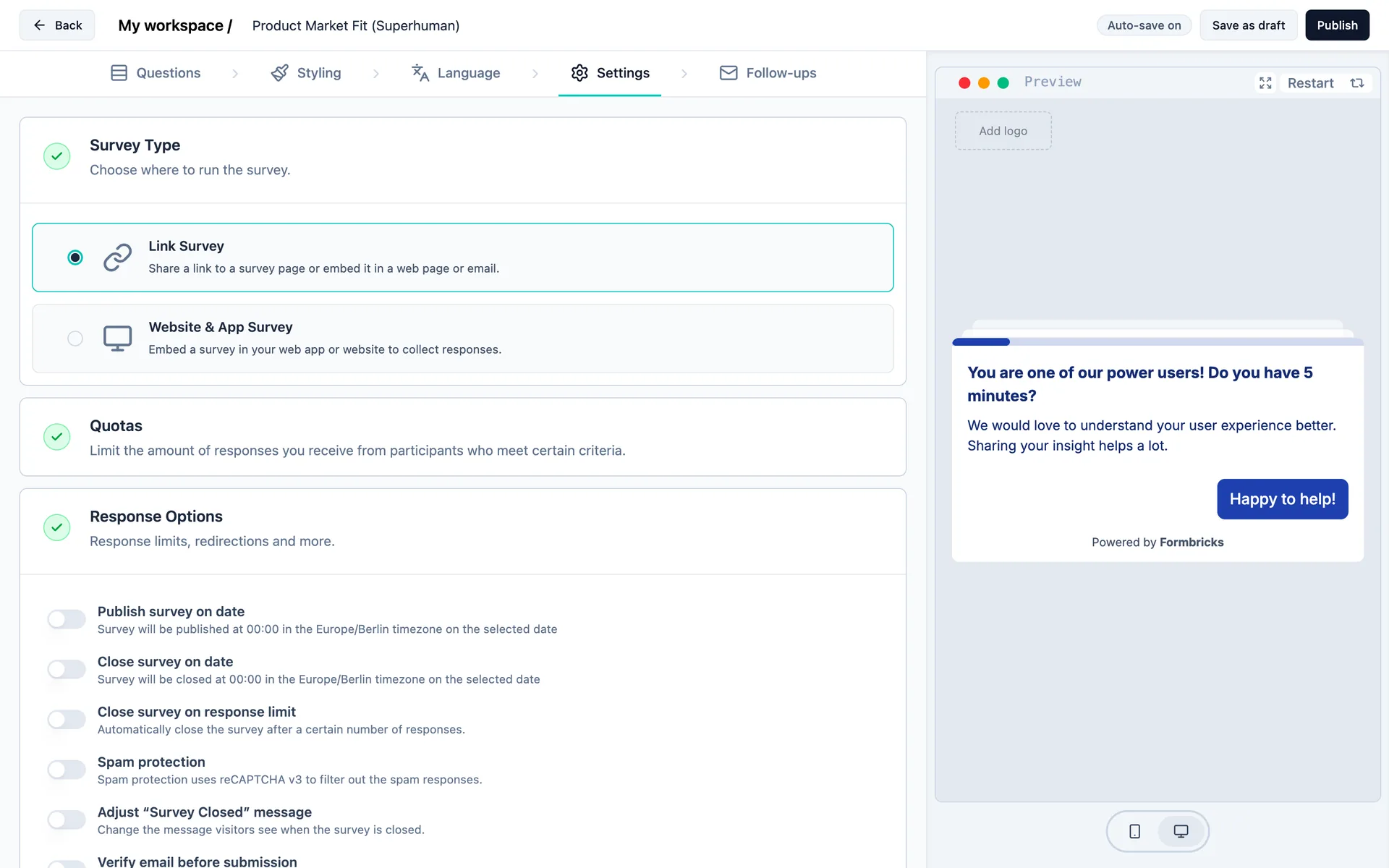Click the Questions list icon
Viewport: 1389px width, 868px height.
[x=119, y=73]
